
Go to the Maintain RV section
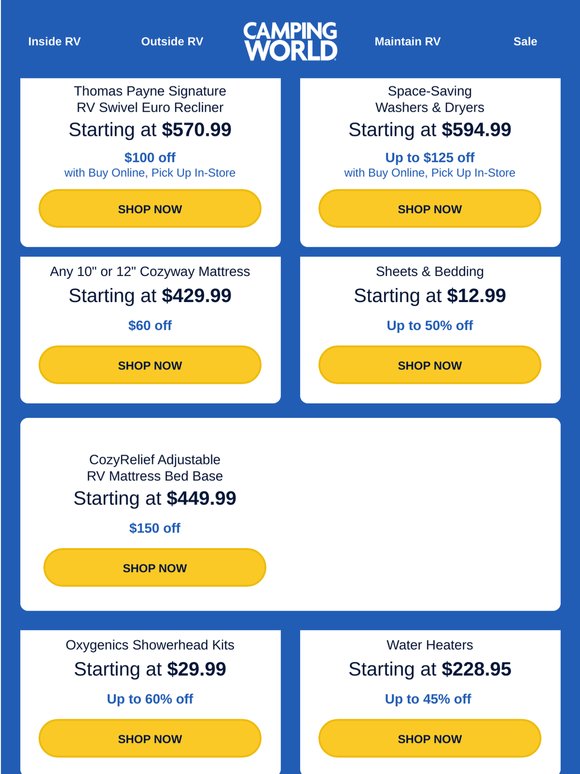407,41
